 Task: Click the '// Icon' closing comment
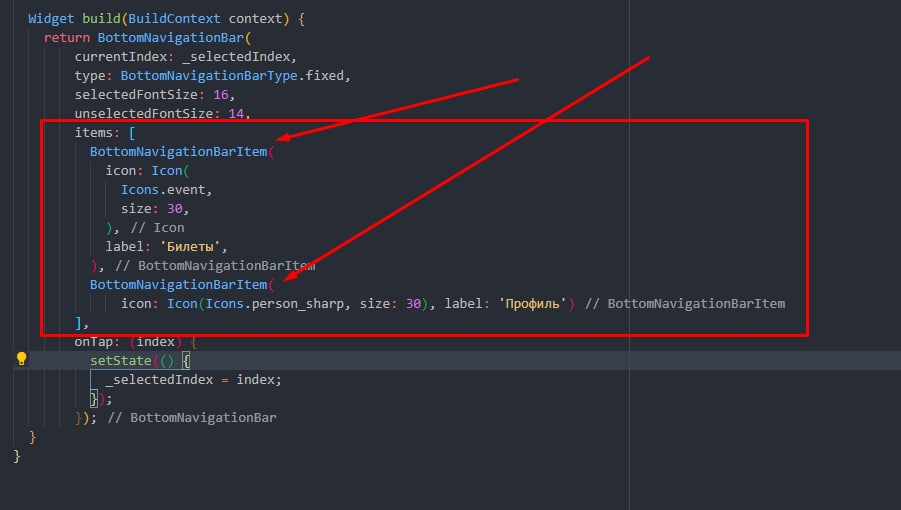157,227
